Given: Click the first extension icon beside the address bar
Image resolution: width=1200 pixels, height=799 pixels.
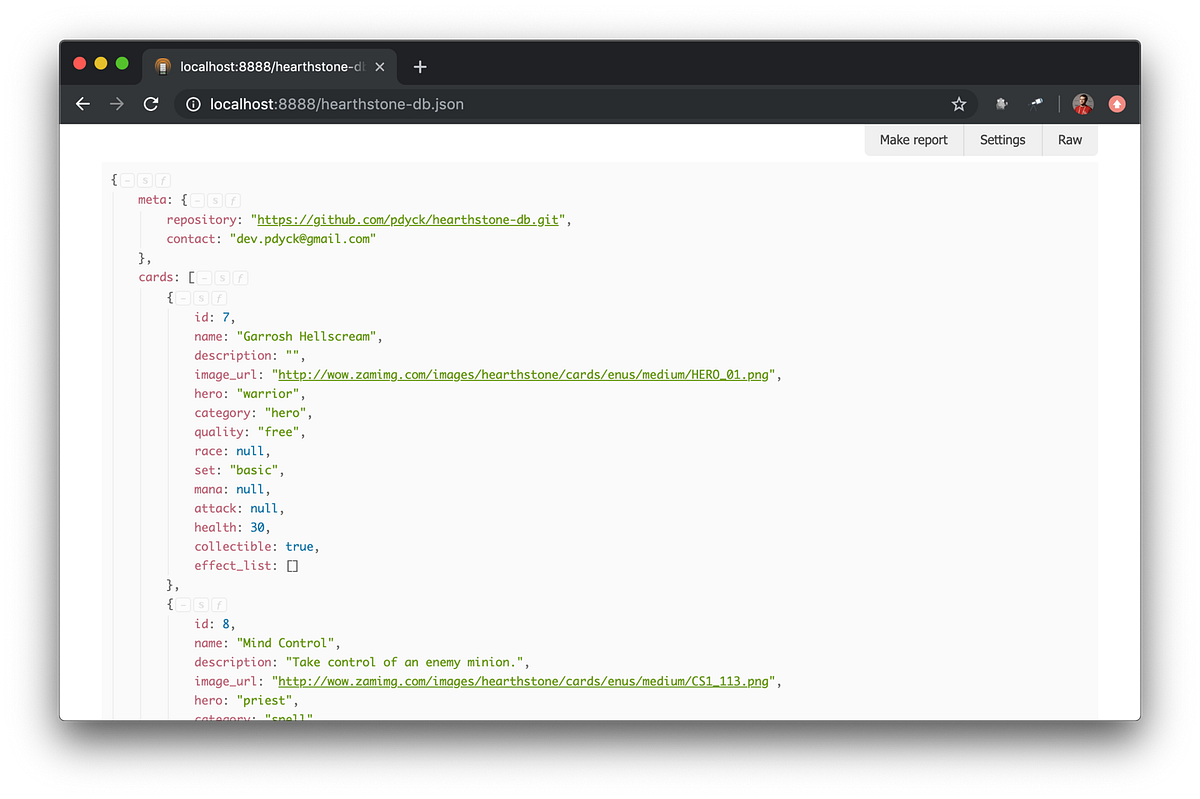Looking at the screenshot, I should point(1001,103).
